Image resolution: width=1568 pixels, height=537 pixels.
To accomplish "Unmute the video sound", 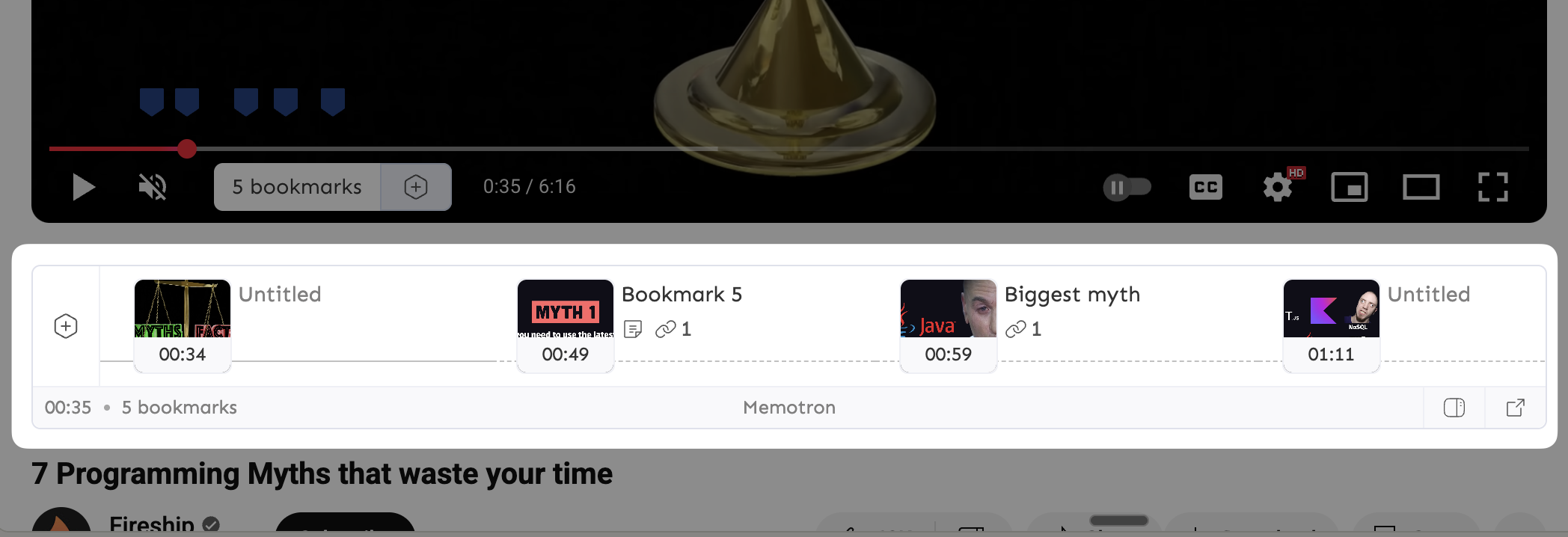I will [153, 187].
